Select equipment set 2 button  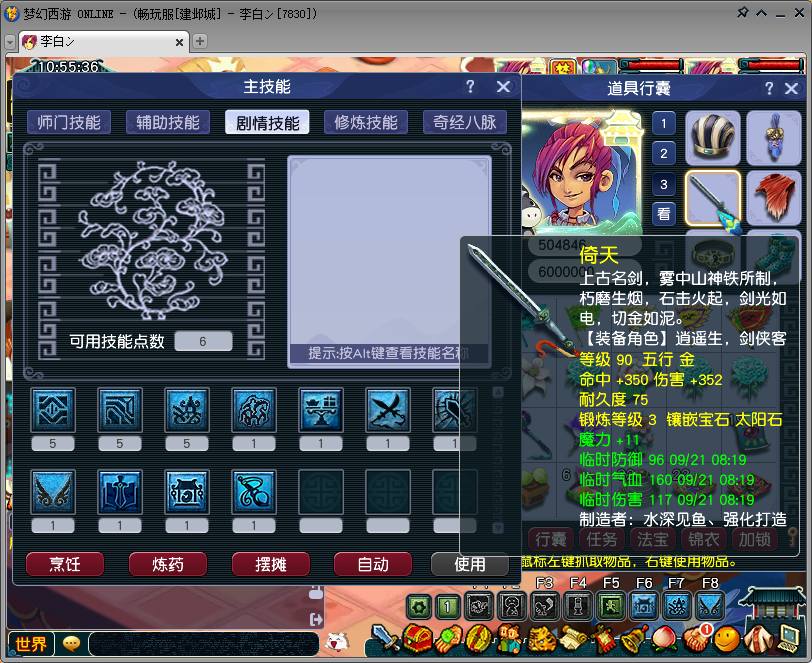coord(664,154)
